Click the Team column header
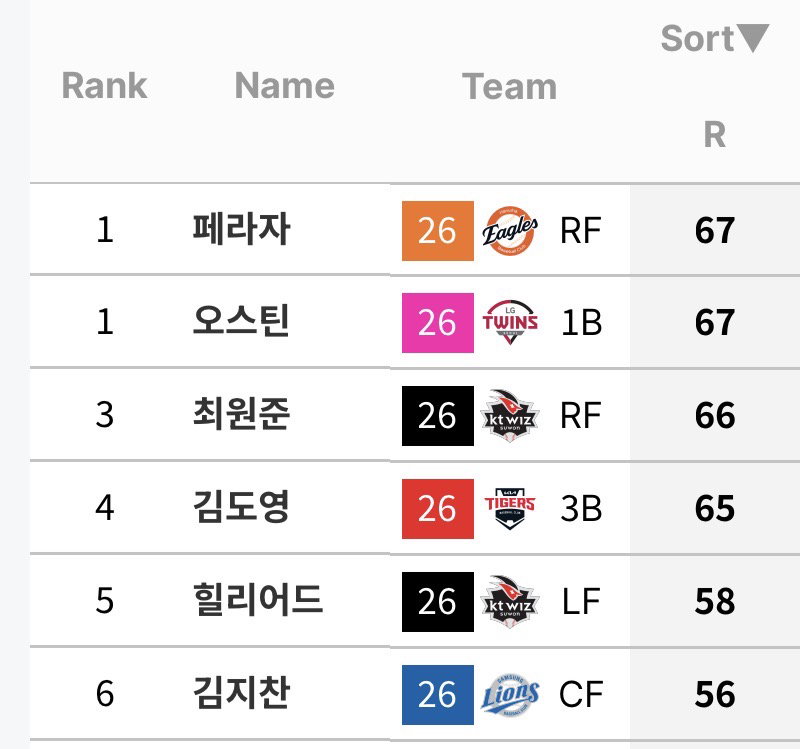 click(x=509, y=86)
